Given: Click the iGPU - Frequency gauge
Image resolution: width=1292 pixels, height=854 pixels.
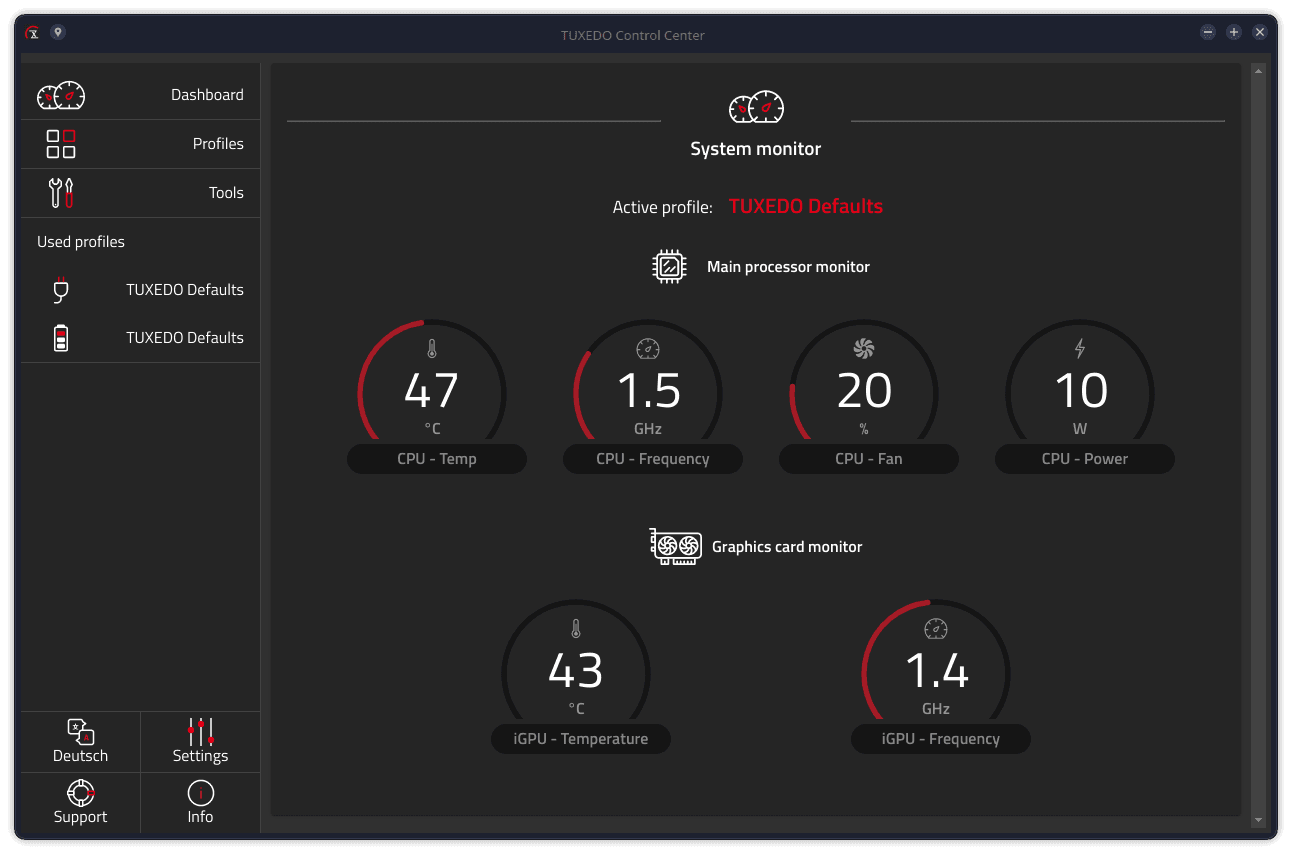Looking at the screenshot, I should coord(936,672).
